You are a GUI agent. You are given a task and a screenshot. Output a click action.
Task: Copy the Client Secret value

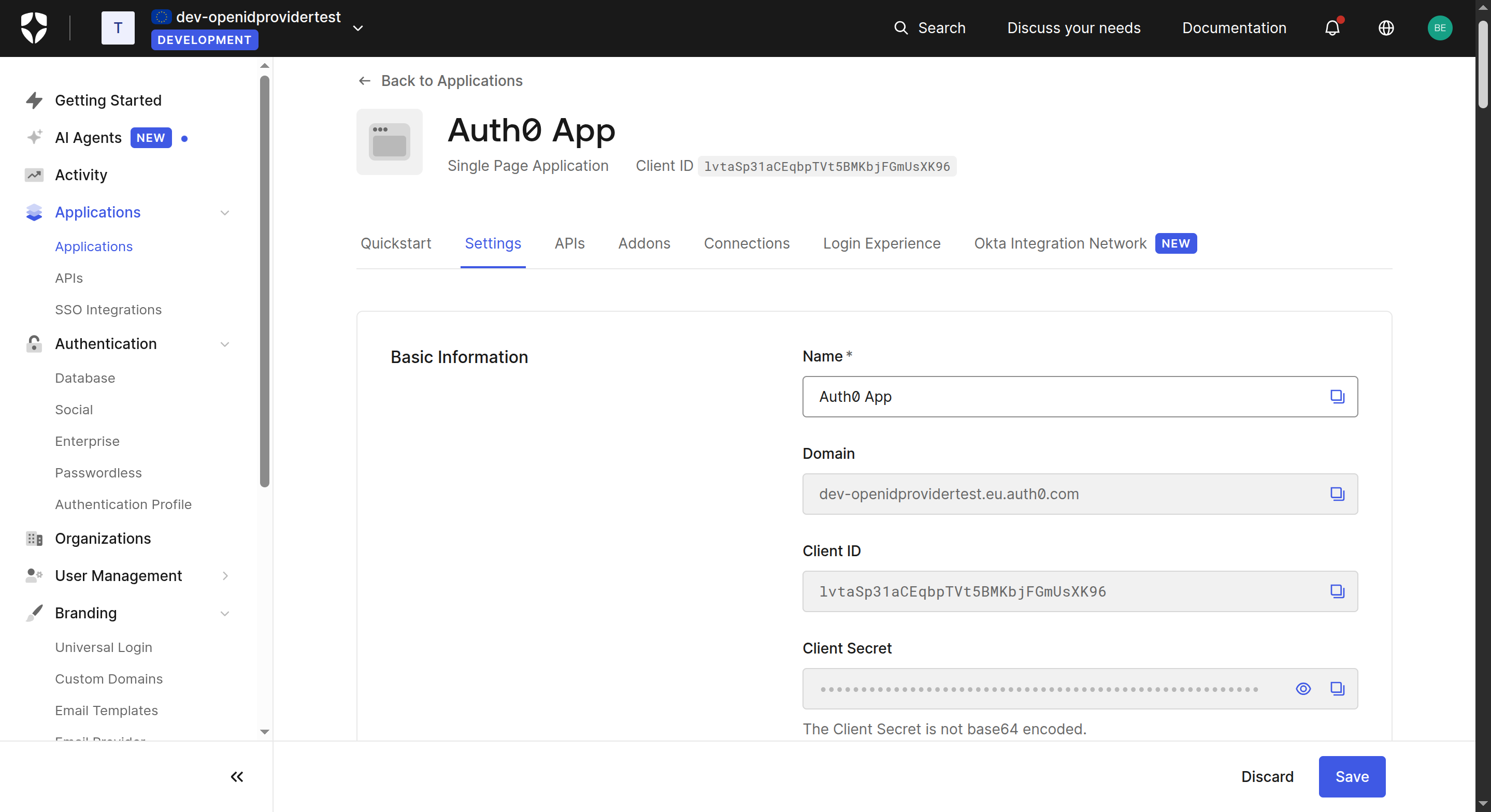tap(1337, 688)
